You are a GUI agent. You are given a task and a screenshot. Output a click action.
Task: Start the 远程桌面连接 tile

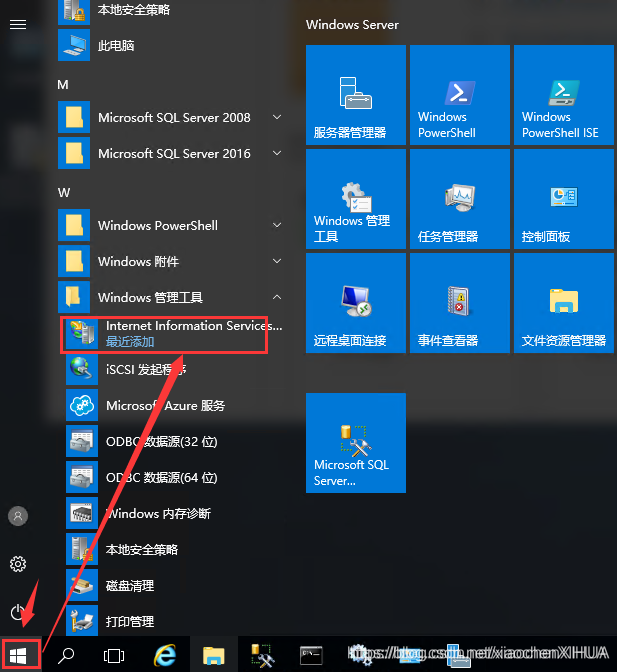356,303
